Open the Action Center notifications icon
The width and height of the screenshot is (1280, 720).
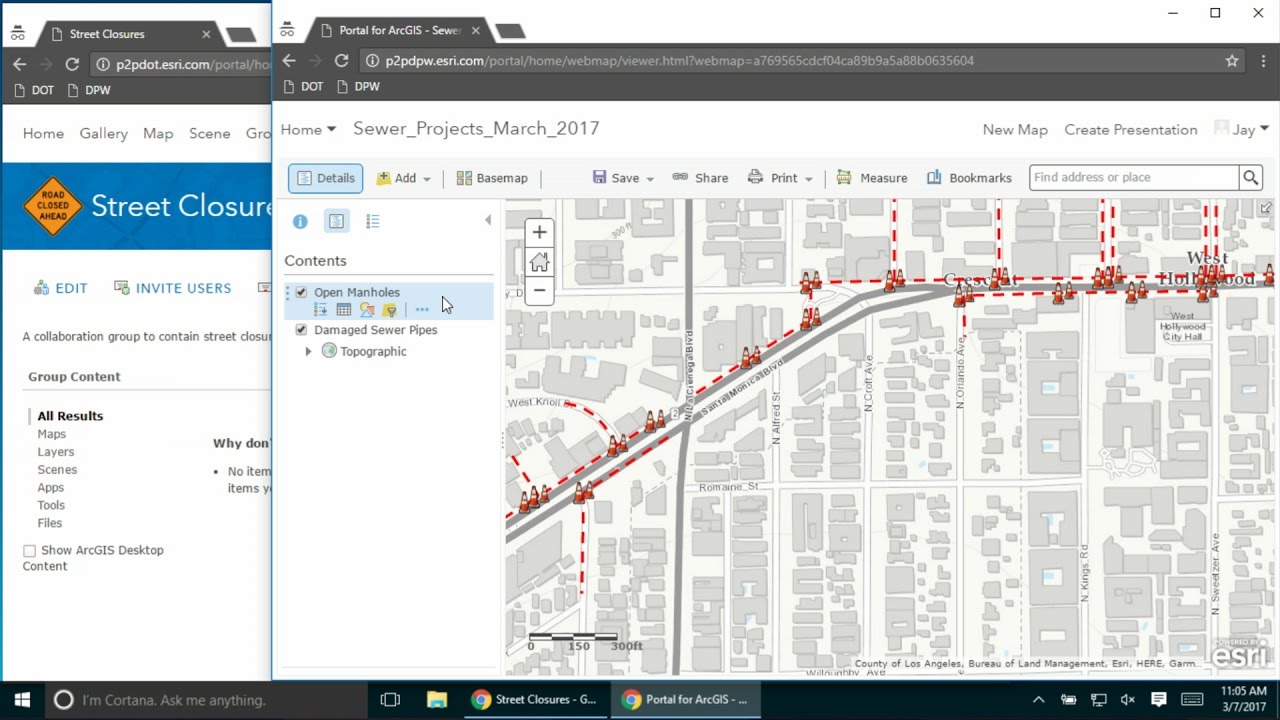[x=1158, y=700]
